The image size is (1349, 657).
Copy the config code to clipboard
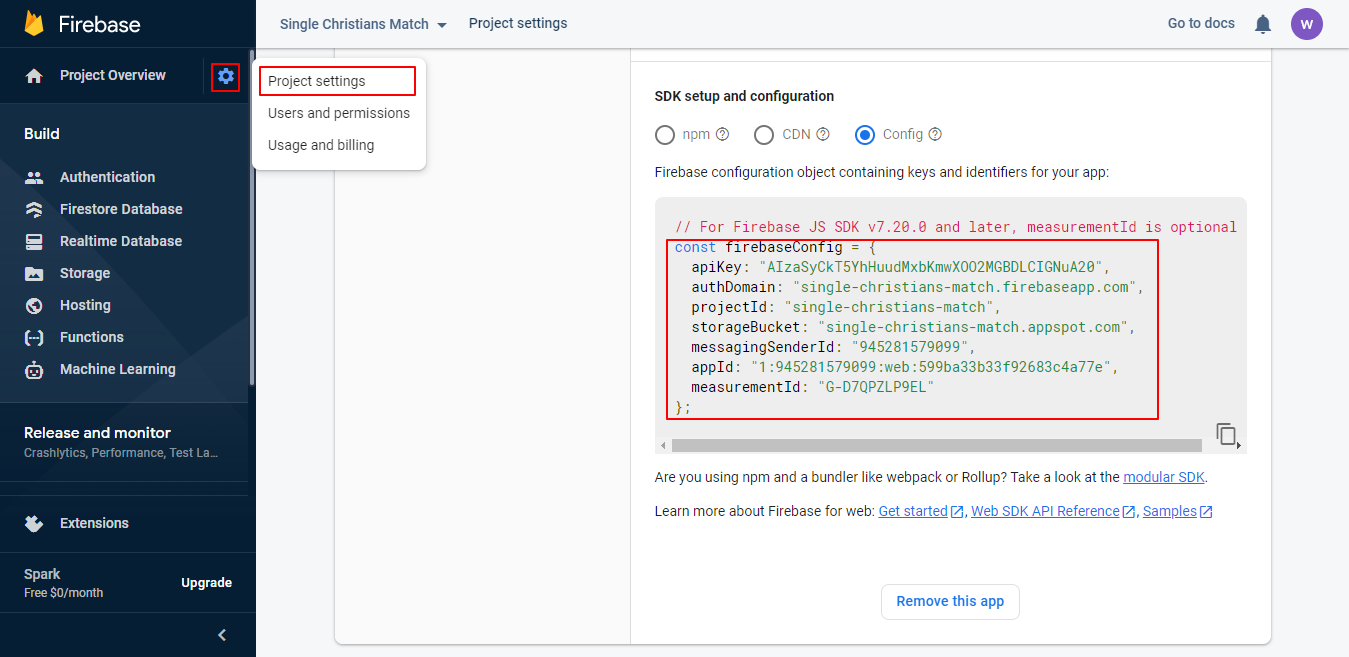click(1226, 434)
